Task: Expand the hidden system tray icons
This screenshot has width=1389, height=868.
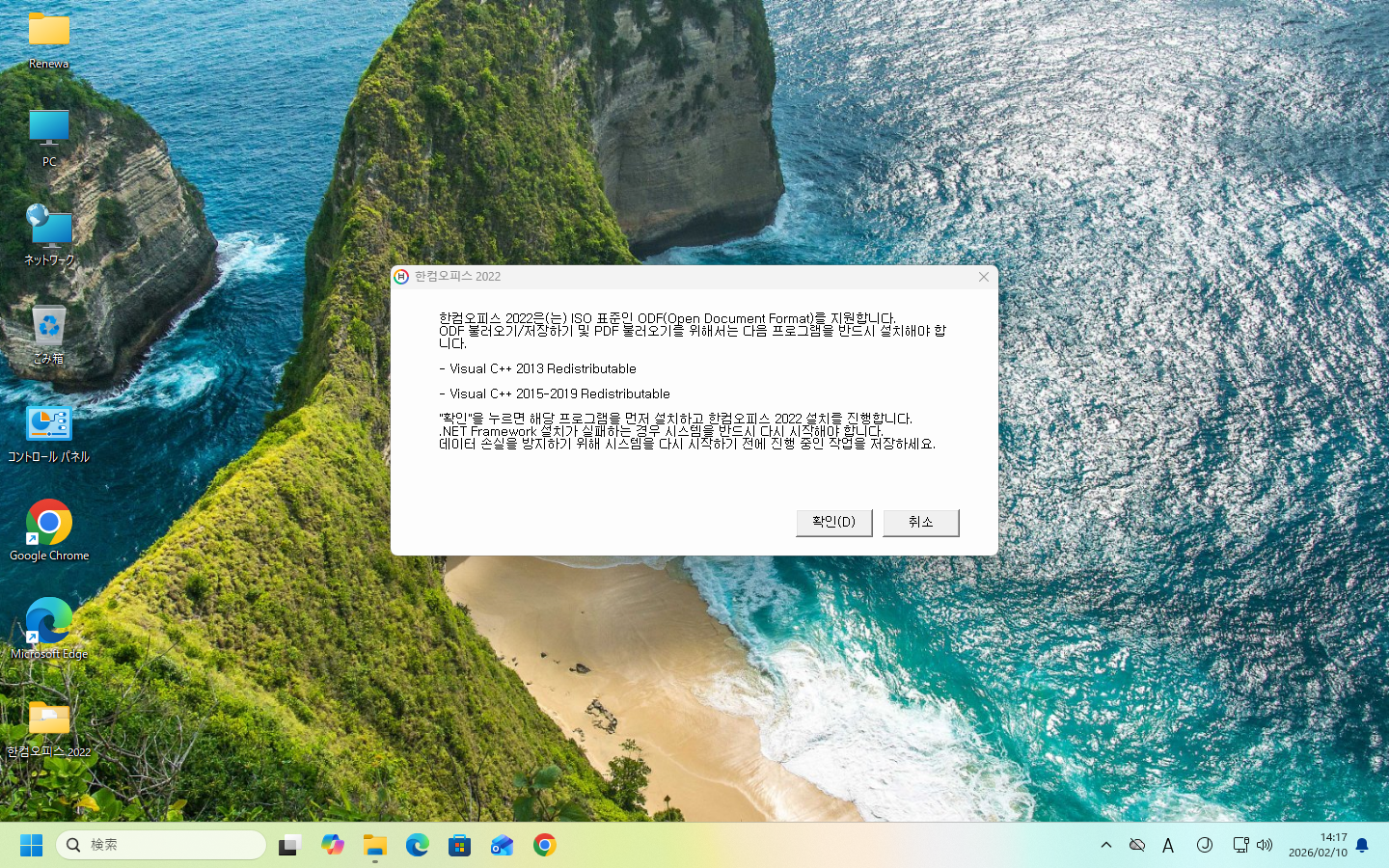Action: [1106, 845]
